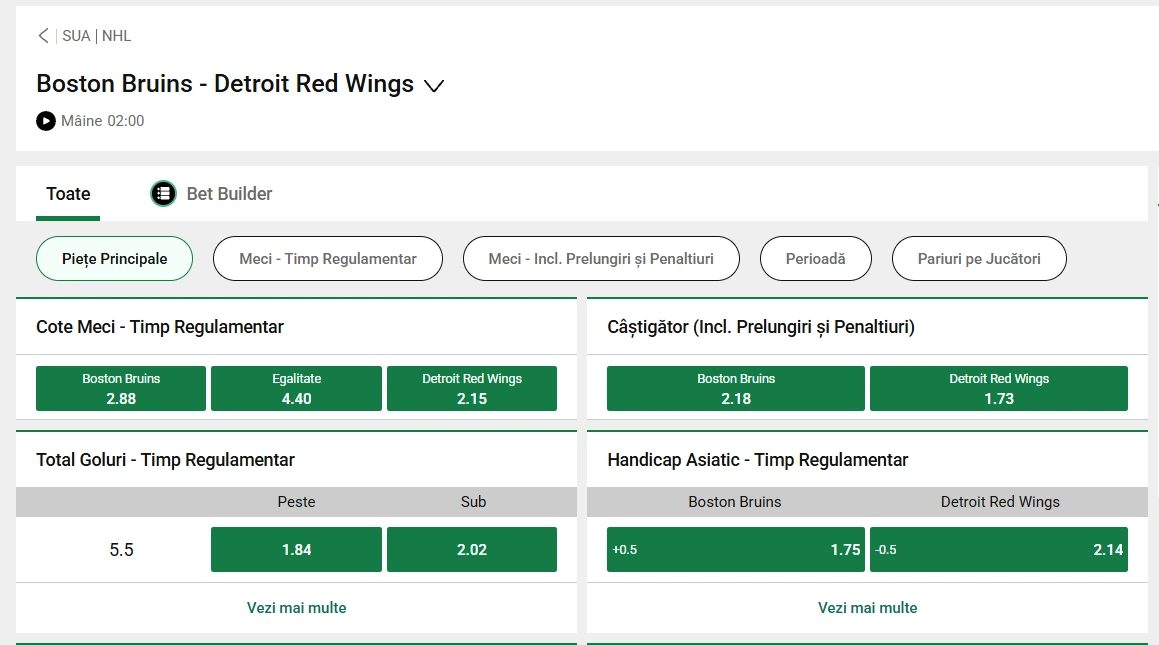Screen dimensions: 1159x645
Task: Switch to the Toate tab
Action: click(x=67, y=193)
